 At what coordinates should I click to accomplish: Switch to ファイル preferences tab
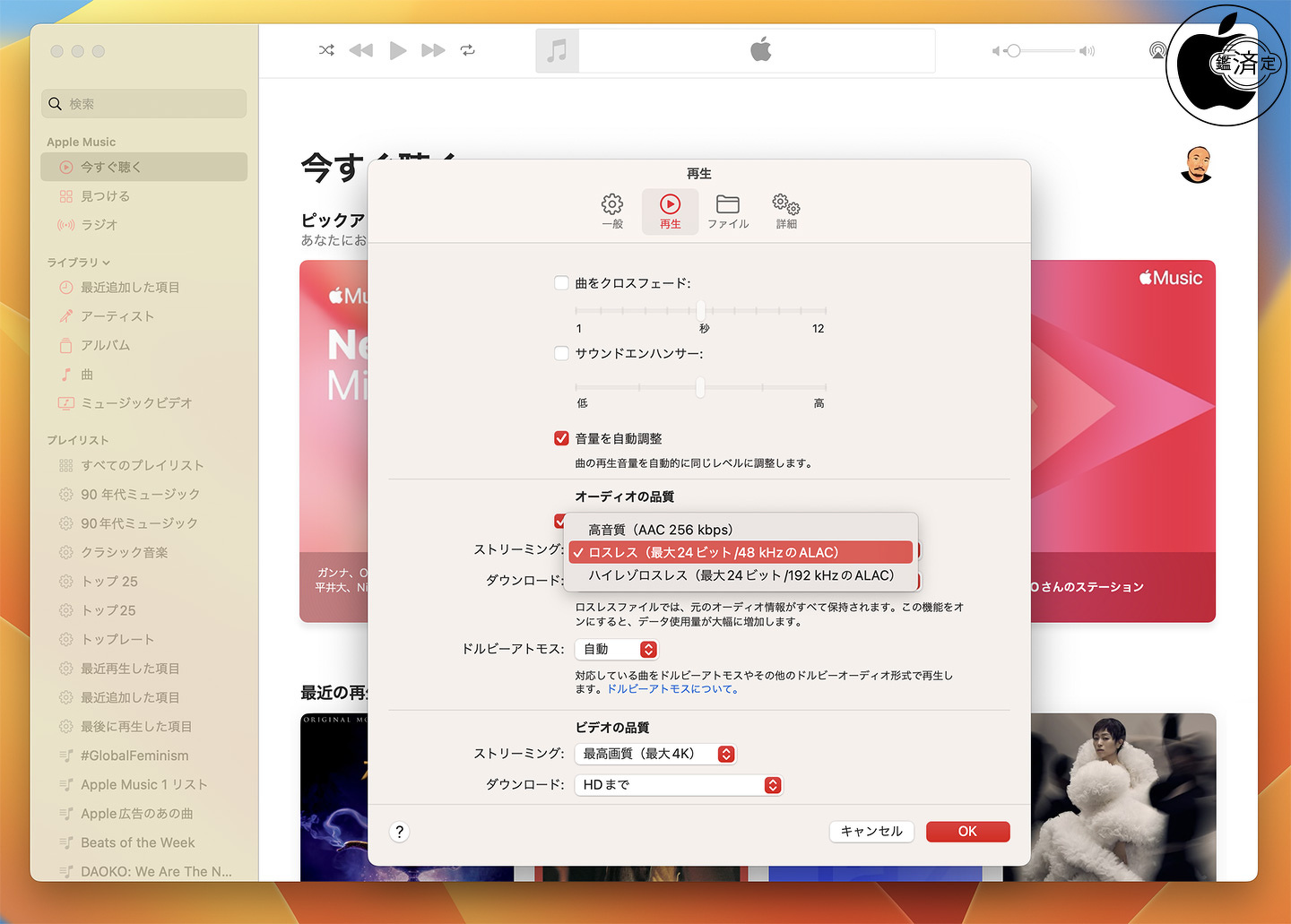tap(728, 212)
